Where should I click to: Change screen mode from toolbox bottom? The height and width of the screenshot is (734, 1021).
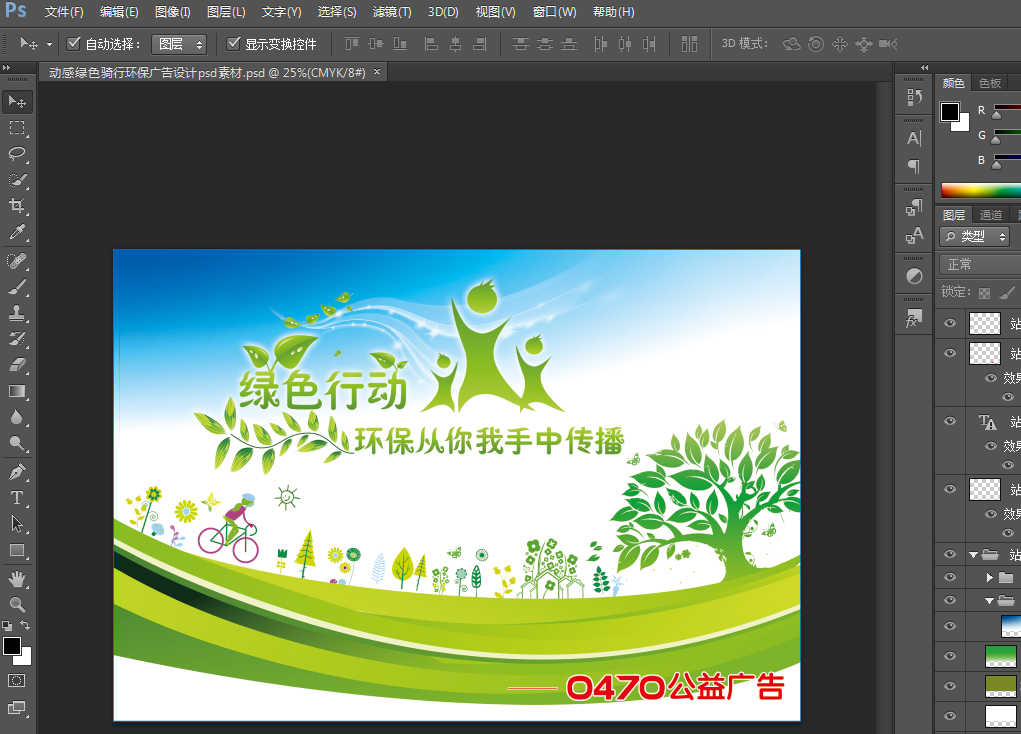[x=16, y=708]
